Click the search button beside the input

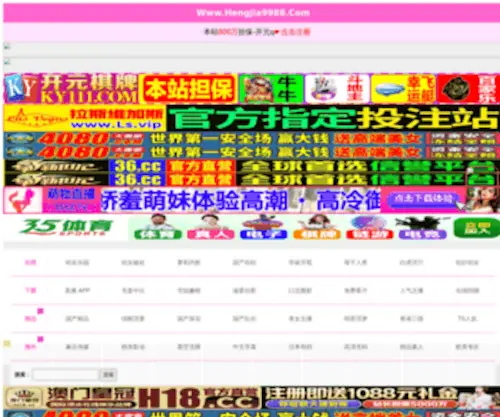coord(108,375)
